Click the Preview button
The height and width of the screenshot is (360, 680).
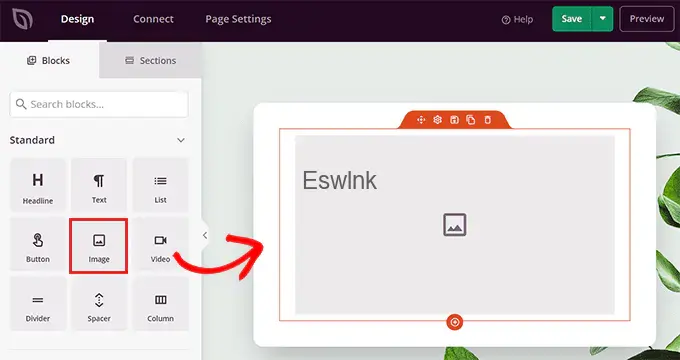[647, 19]
